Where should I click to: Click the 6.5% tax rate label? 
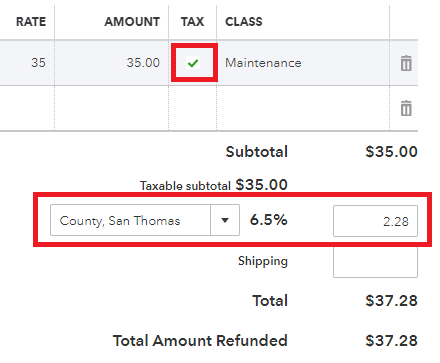click(x=269, y=220)
